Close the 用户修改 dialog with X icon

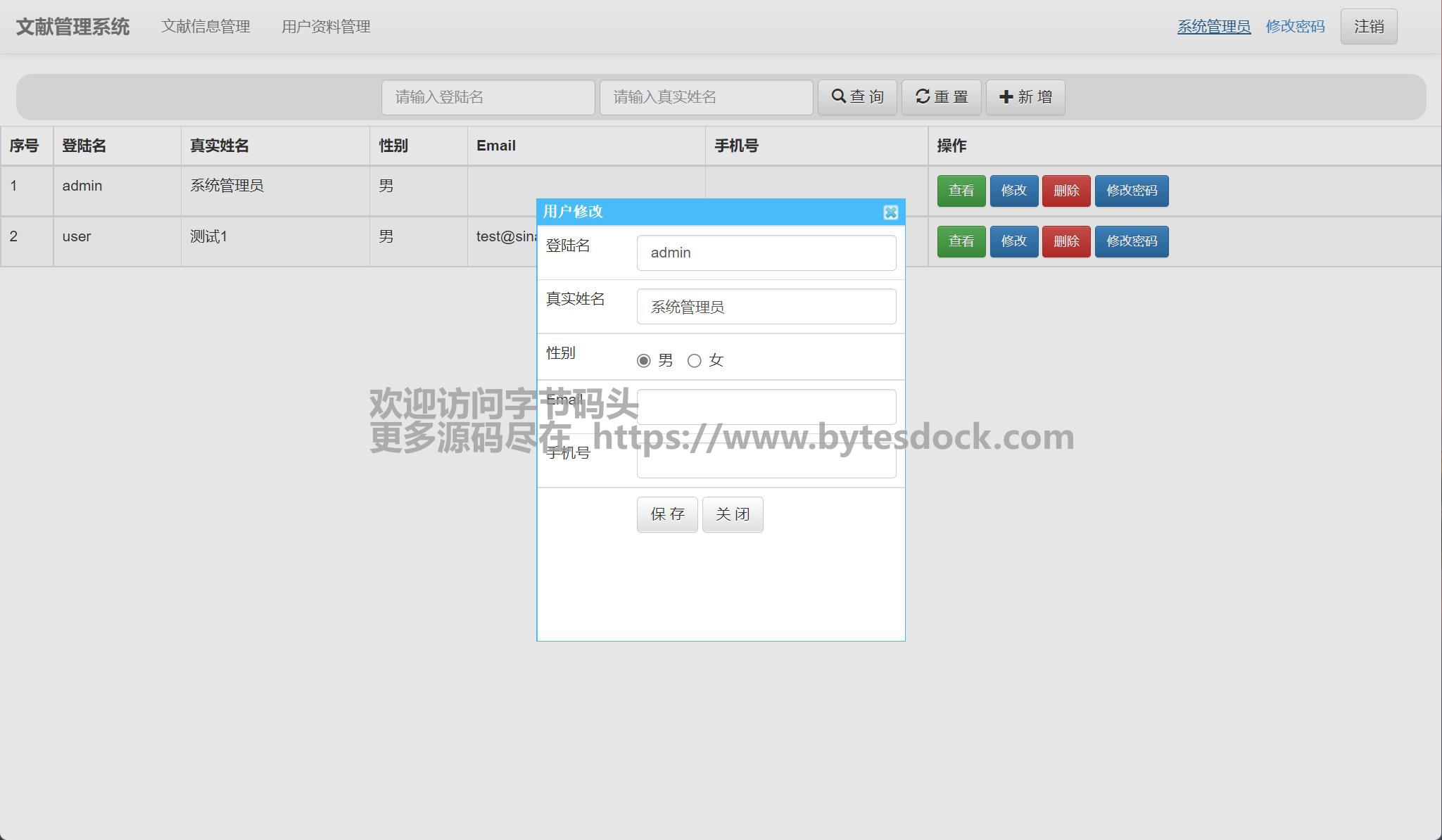coord(890,212)
